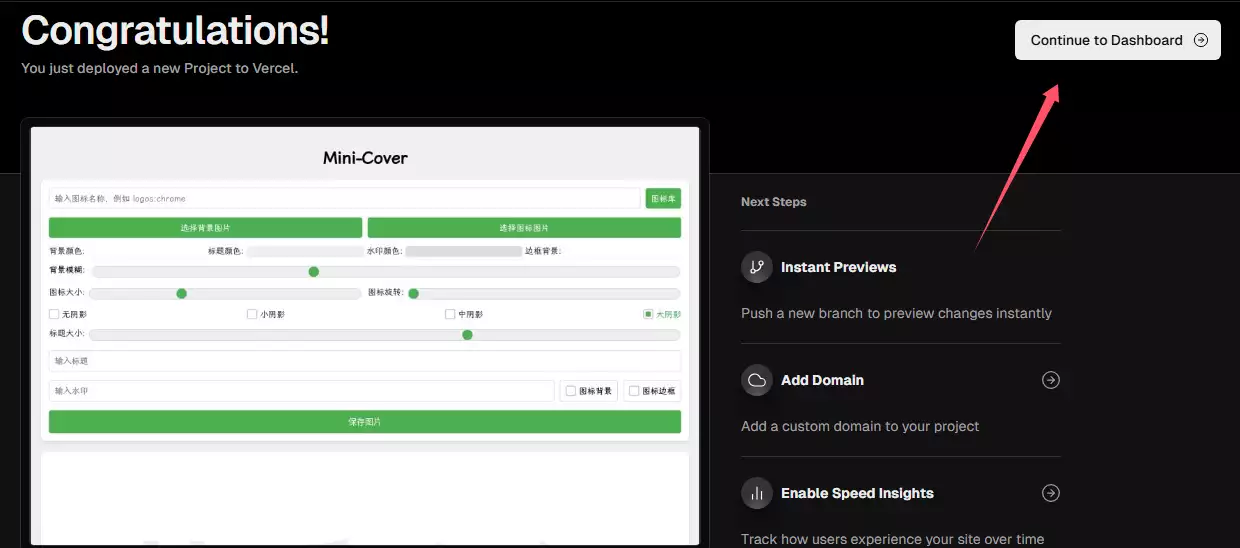Click the 选择背景图片 choose background button
This screenshot has width=1240, height=548.
(x=205, y=228)
